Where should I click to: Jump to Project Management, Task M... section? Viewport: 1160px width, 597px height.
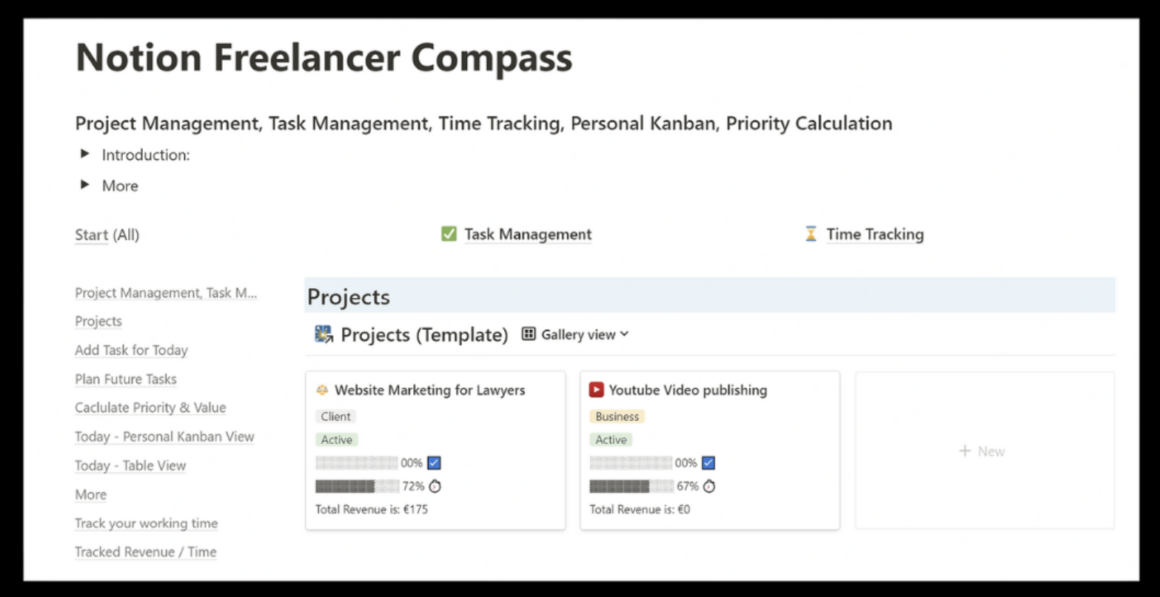(166, 293)
